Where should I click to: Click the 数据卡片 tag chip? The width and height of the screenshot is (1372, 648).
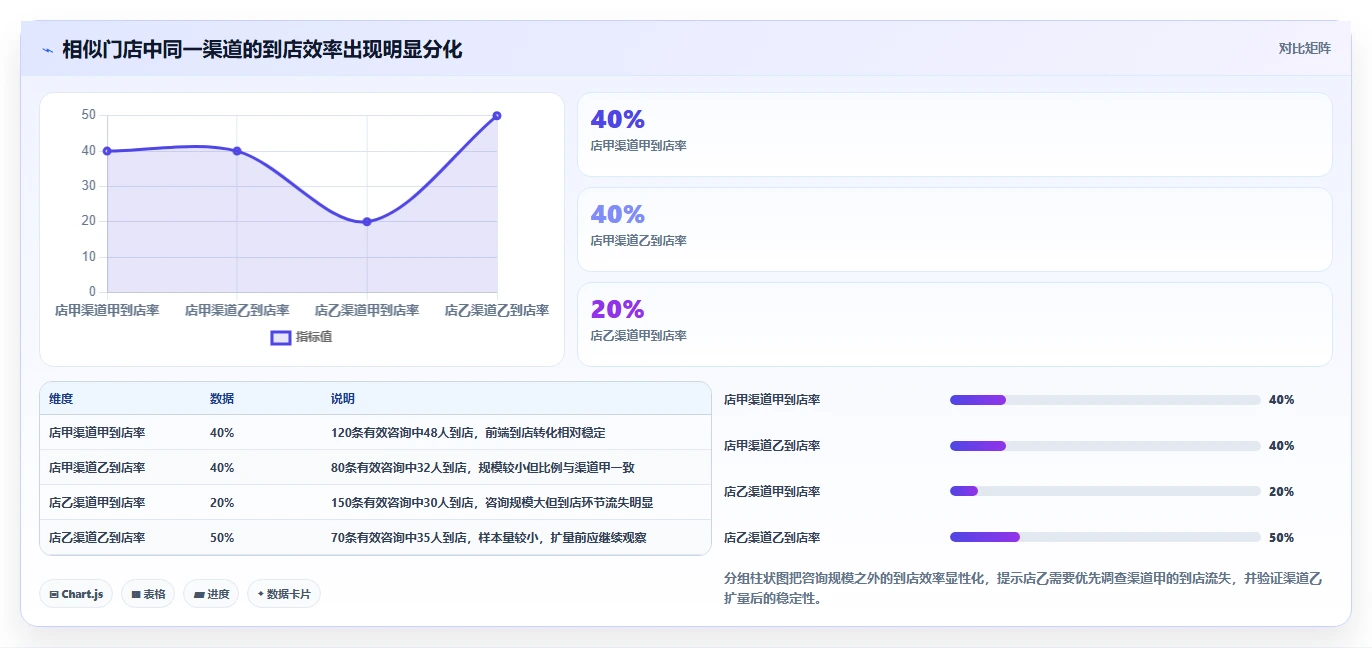tap(284, 594)
